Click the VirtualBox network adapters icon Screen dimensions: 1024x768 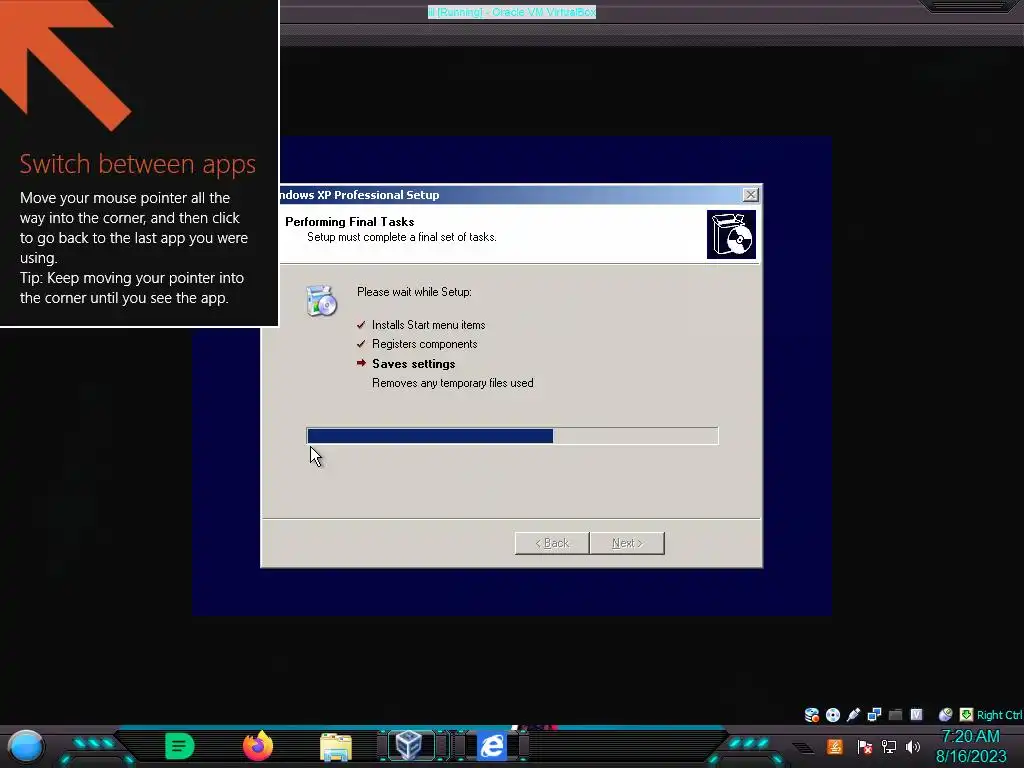click(874, 714)
